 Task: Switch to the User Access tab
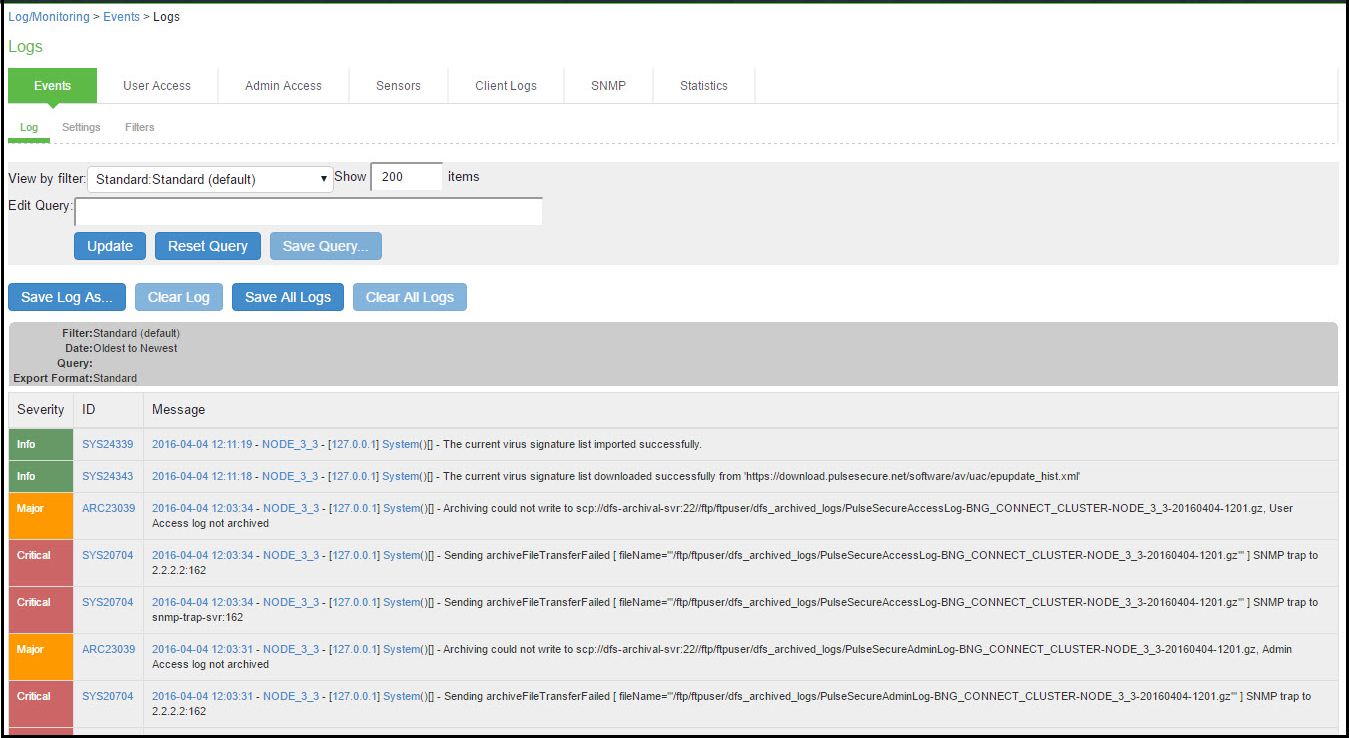156,86
